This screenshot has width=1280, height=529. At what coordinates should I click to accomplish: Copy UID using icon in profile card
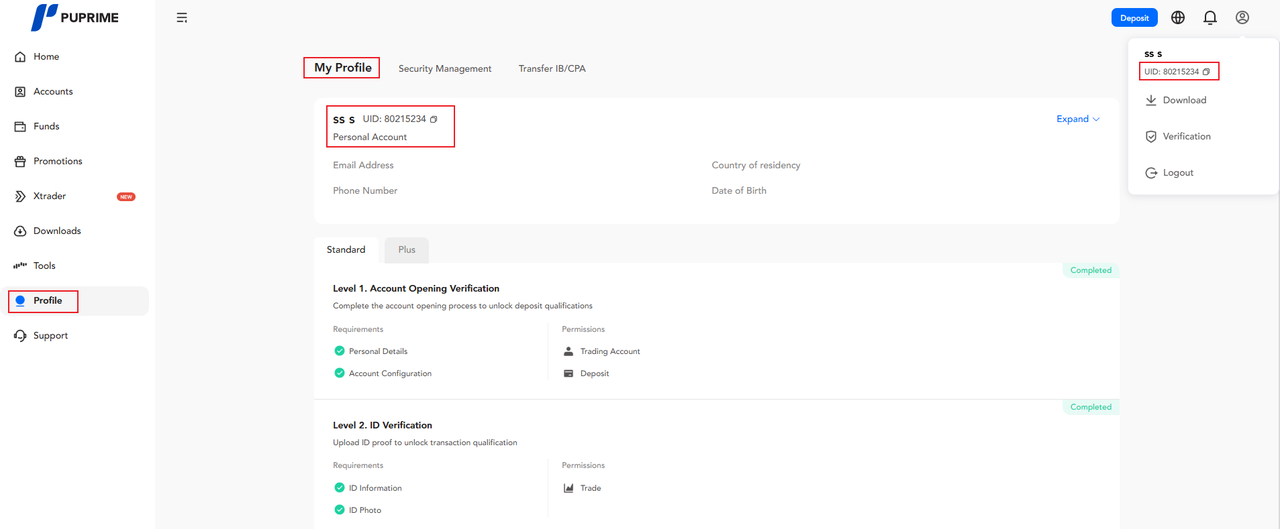tap(434, 119)
